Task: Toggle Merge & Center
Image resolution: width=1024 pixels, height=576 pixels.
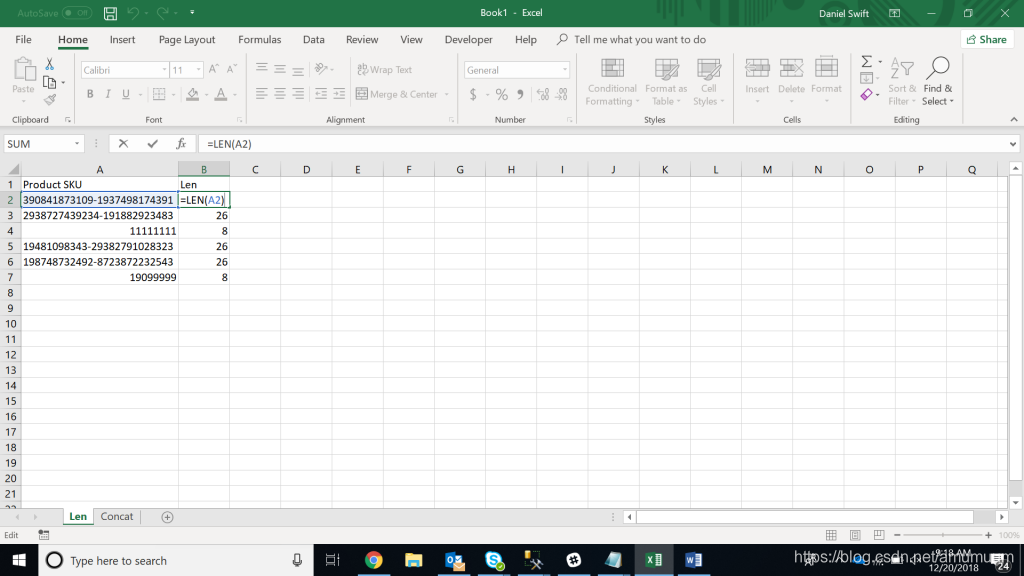Action: [396, 94]
